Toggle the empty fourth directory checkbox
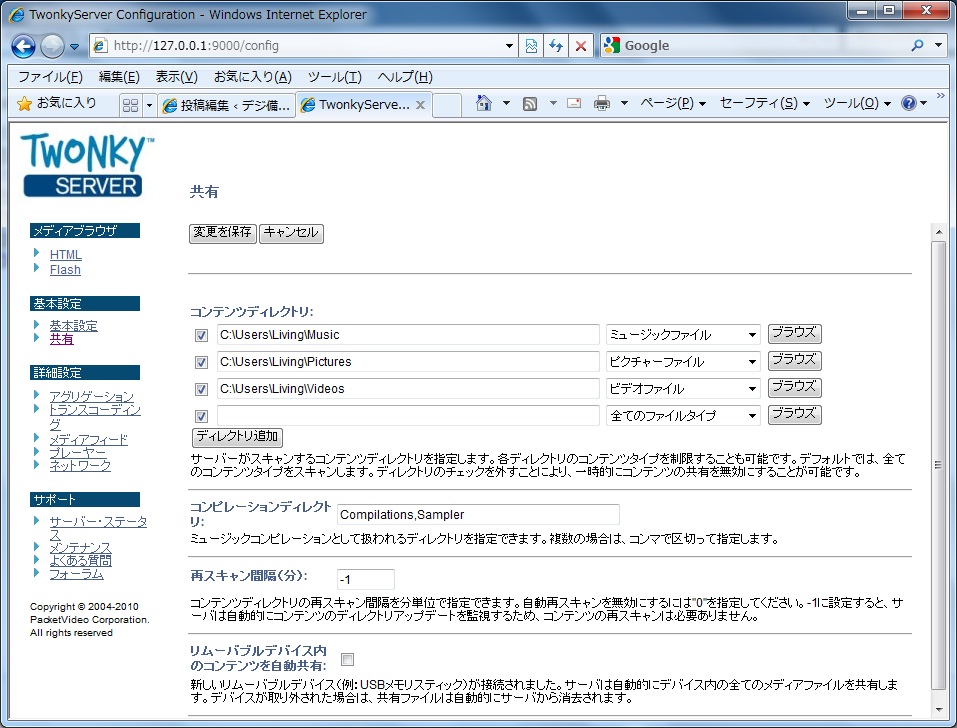957x728 pixels. point(201,416)
